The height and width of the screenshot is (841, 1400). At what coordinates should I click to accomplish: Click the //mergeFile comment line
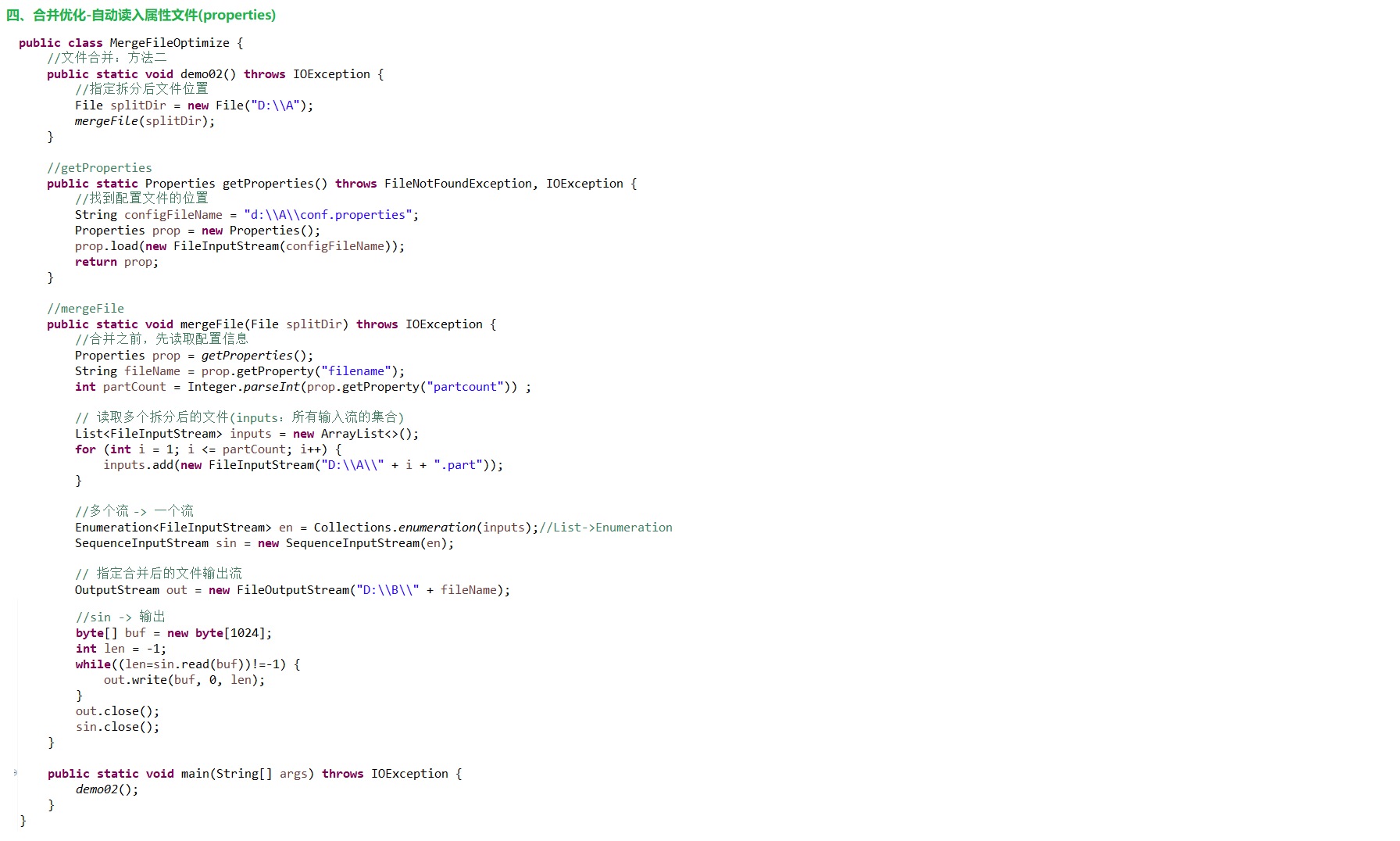tap(85, 309)
